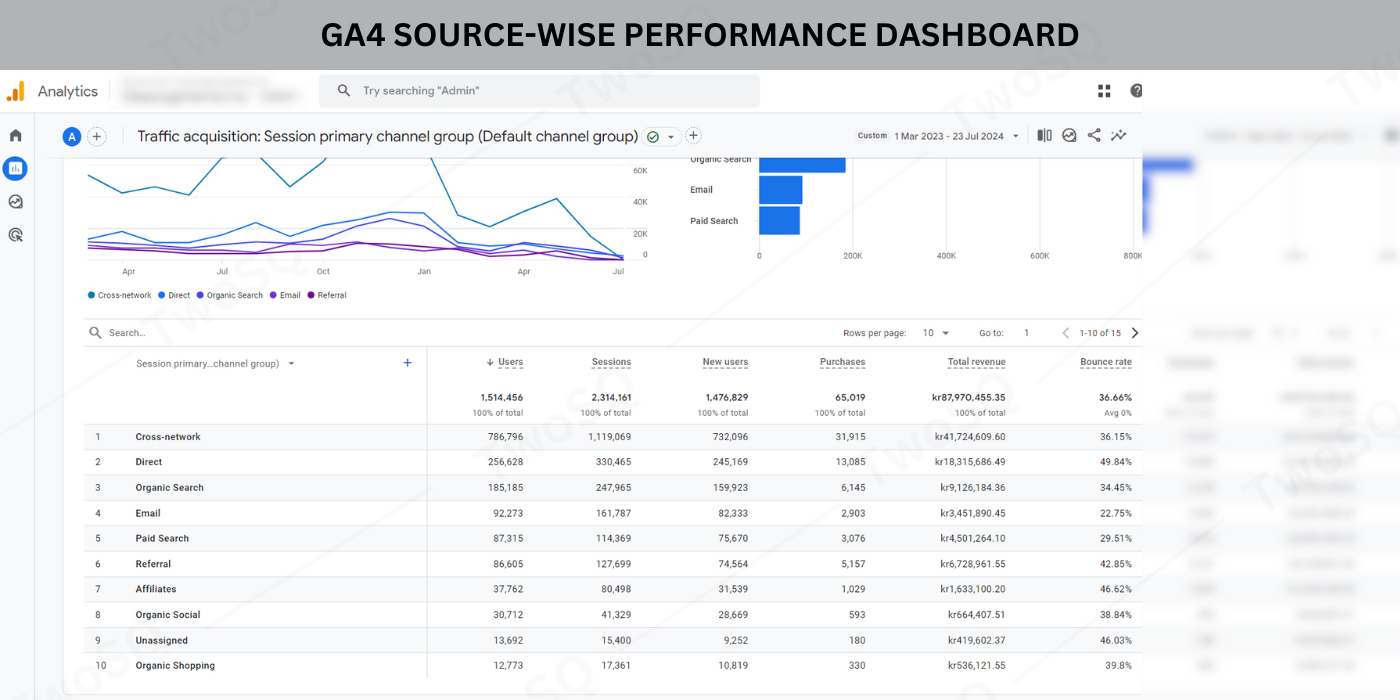This screenshot has height=700, width=1400.
Task: Open the Explore icon in sidebar
Action: (15, 202)
